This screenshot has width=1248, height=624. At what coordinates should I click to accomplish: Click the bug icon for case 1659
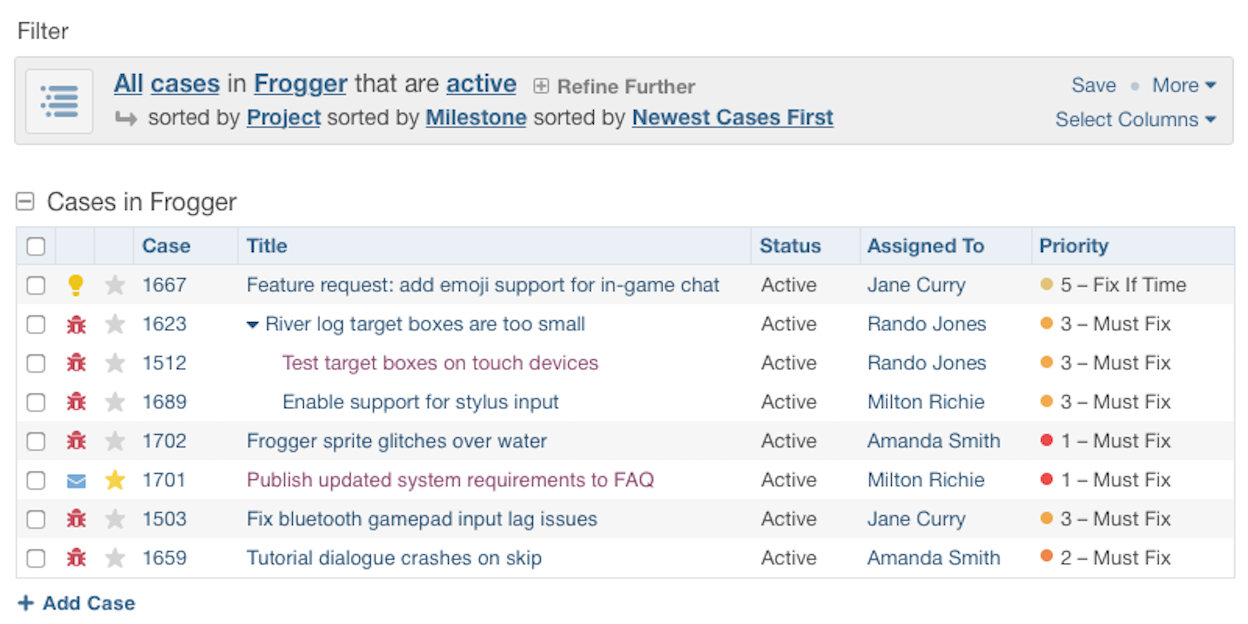(x=76, y=558)
